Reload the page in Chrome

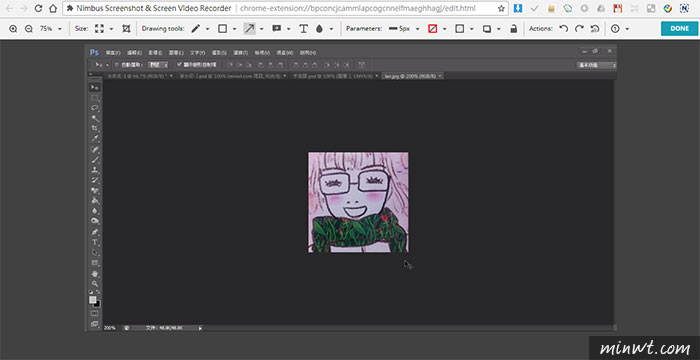point(38,8)
